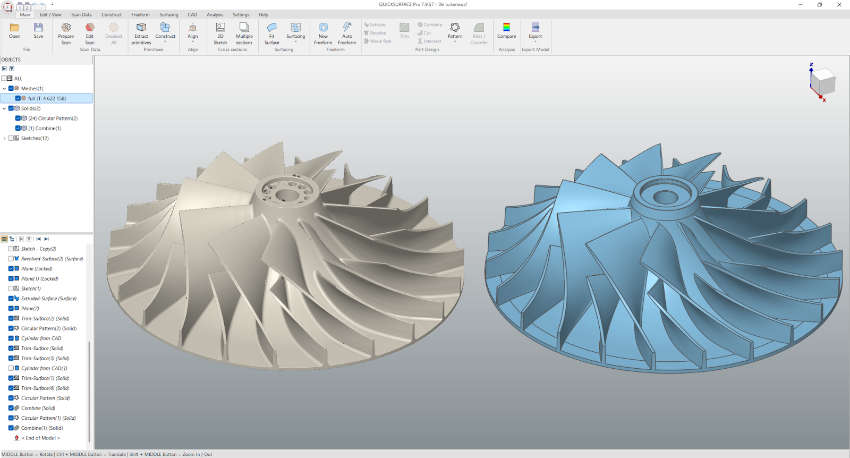
Task: Click the second icon in the Objects panel toolbar
Action: tap(11, 69)
